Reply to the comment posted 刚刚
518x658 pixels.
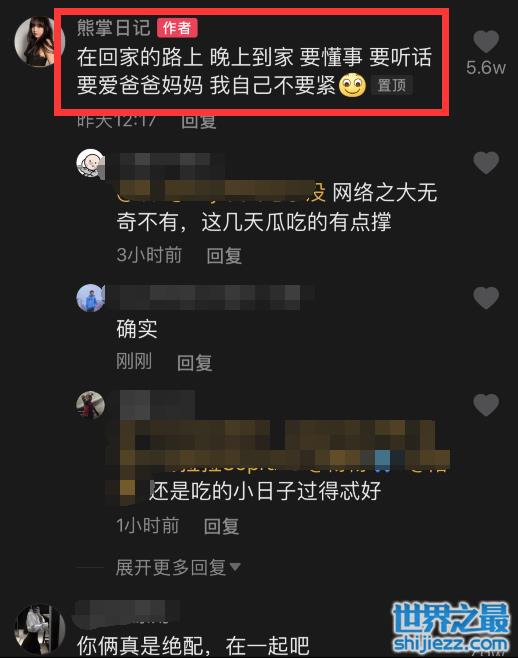pyautogui.click(x=194, y=363)
